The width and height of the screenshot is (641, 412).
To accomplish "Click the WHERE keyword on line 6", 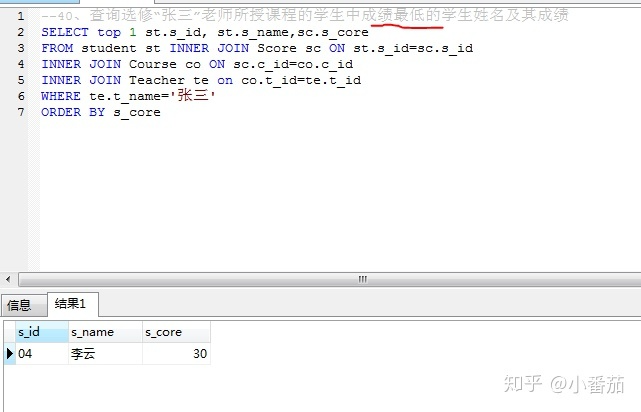I will click(x=61, y=96).
